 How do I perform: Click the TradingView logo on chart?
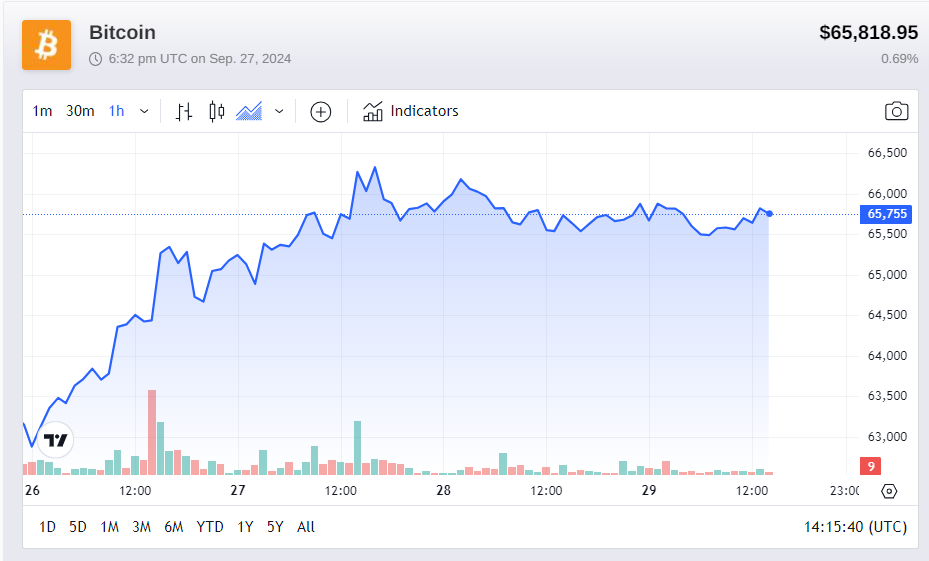coord(56,440)
